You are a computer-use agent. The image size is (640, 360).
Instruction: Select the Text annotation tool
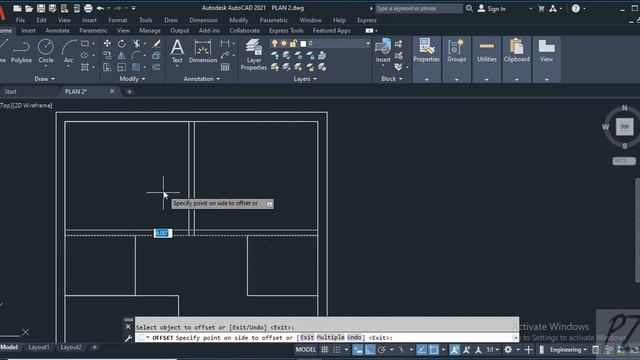[x=177, y=51]
